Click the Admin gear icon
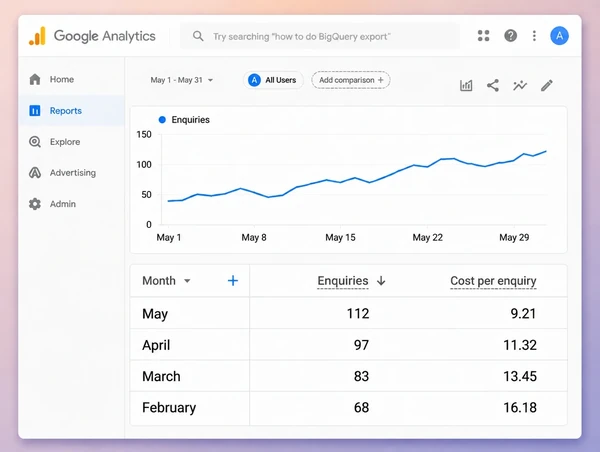The width and height of the screenshot is (600, 452). click(35, 204)
